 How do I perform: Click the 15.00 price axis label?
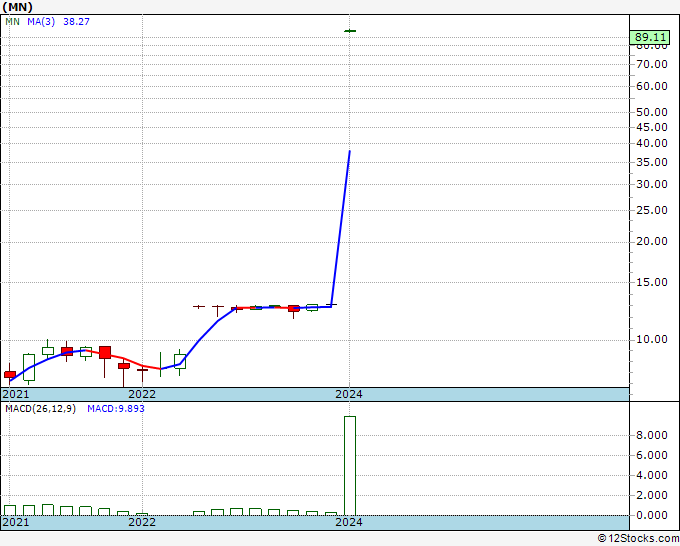tap(652, 282)
